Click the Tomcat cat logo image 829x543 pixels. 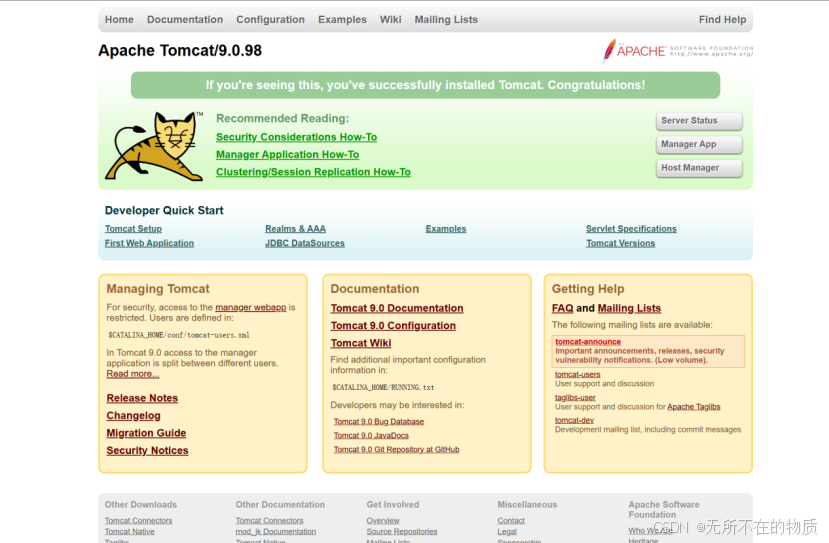(154, 146)
